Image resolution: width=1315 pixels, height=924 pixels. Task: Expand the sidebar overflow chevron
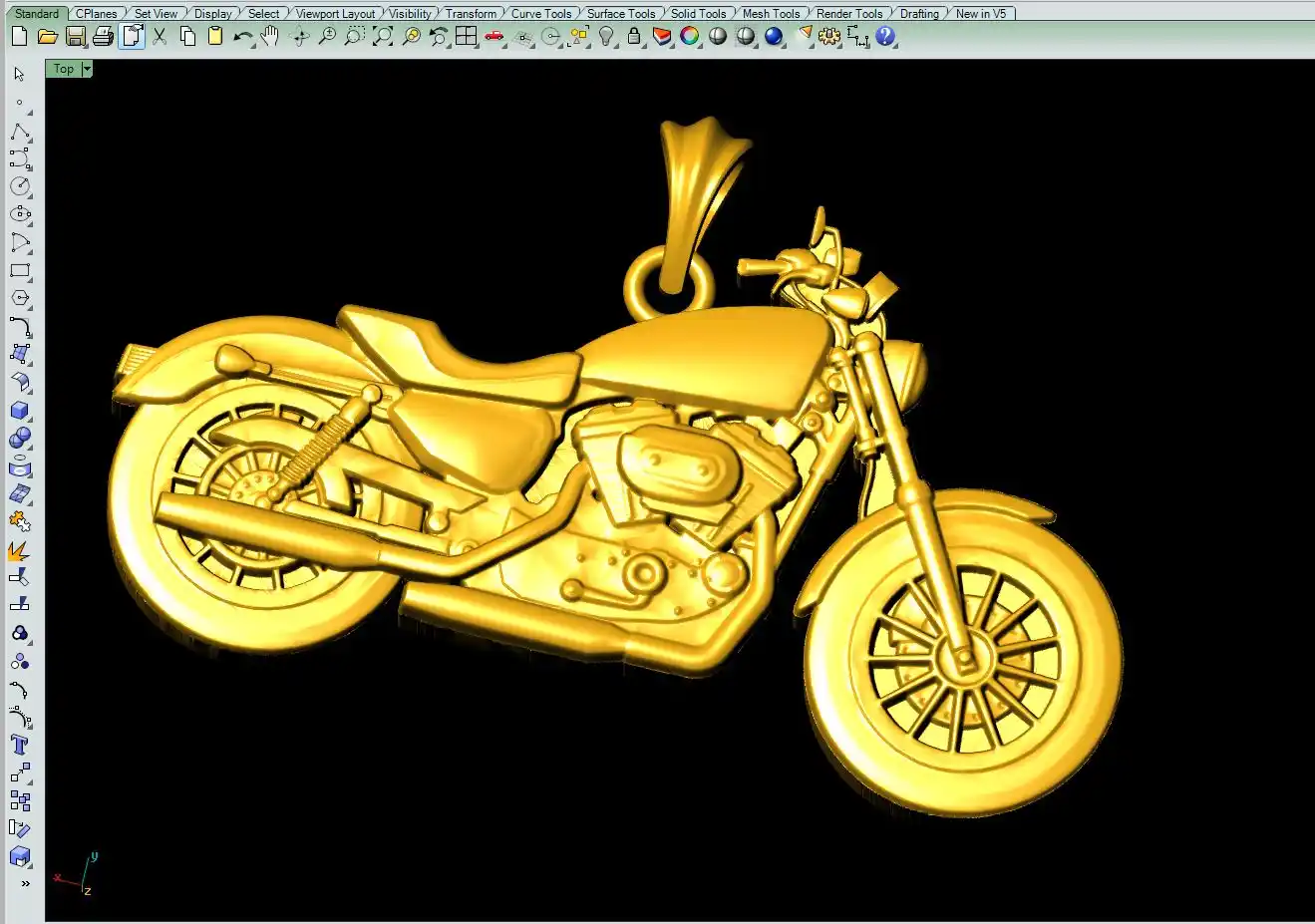[x=25, y=883]
